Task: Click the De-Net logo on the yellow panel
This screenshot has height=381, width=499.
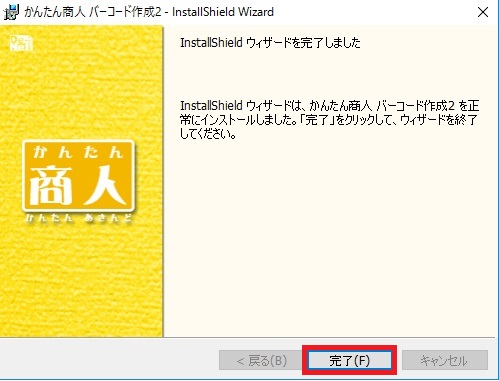Action: 21,43
